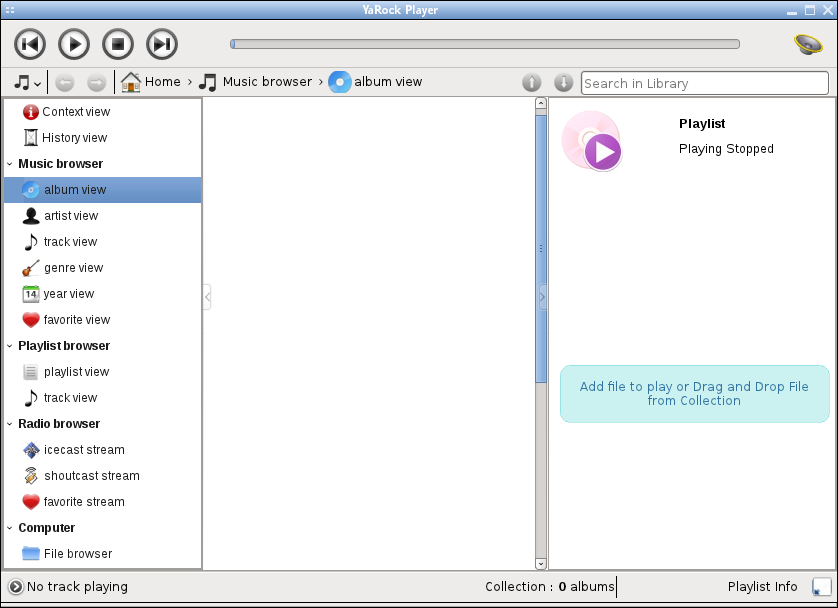Focus the Search in Library field
838x608 pixels.
(x=704, y=83)
